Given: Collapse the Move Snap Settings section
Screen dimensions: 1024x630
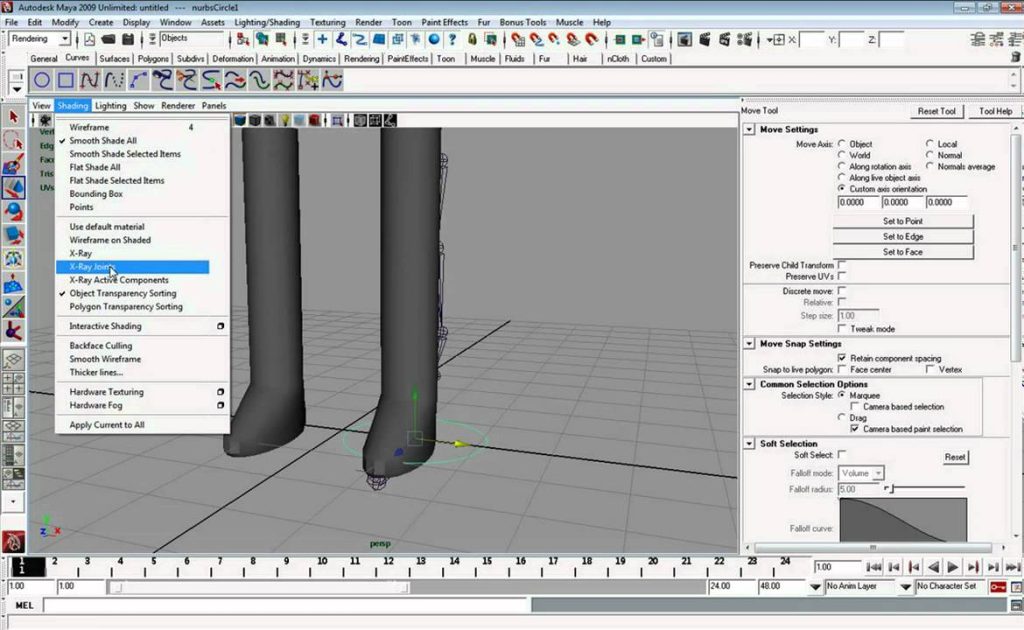Looking at the screenshot, I should click(749, 343).
